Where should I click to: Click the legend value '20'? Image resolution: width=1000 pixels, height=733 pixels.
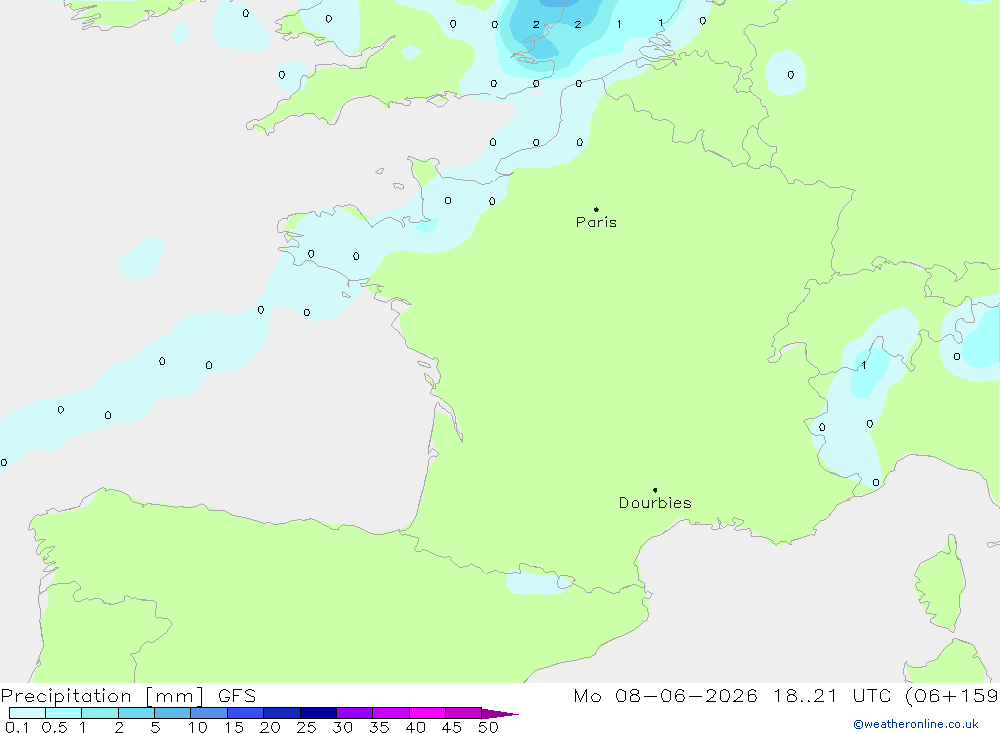click(x=270, y=727)
